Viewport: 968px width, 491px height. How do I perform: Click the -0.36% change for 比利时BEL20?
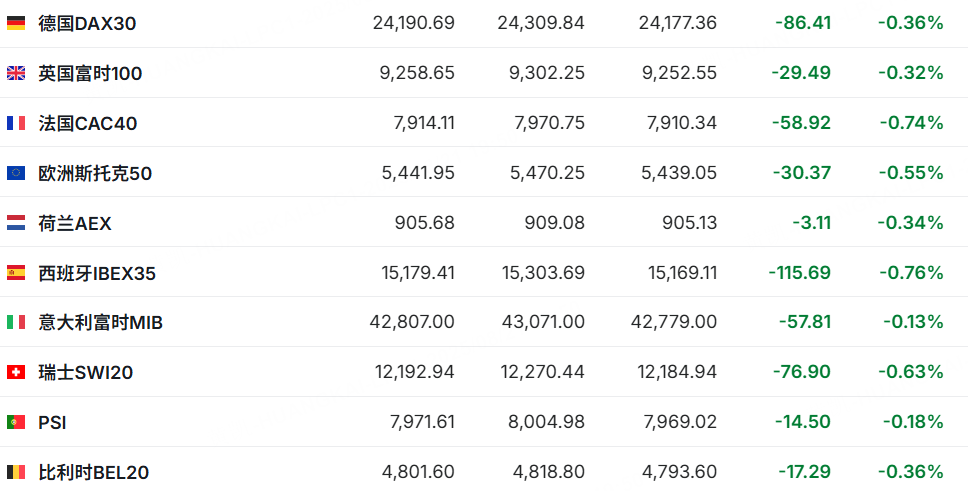pyautogui.click(x=911, y=472)
